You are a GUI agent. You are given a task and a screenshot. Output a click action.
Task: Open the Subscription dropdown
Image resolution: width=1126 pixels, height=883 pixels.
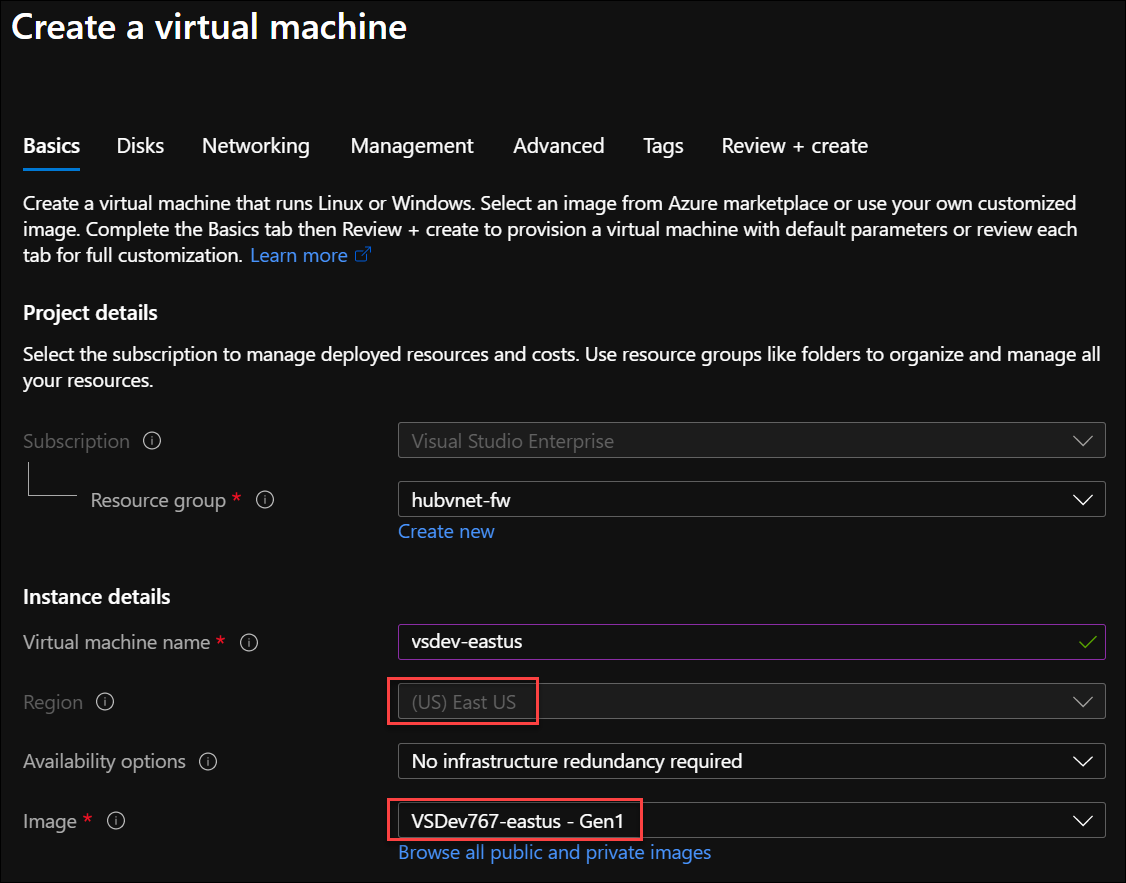click(x=751, y=441)
